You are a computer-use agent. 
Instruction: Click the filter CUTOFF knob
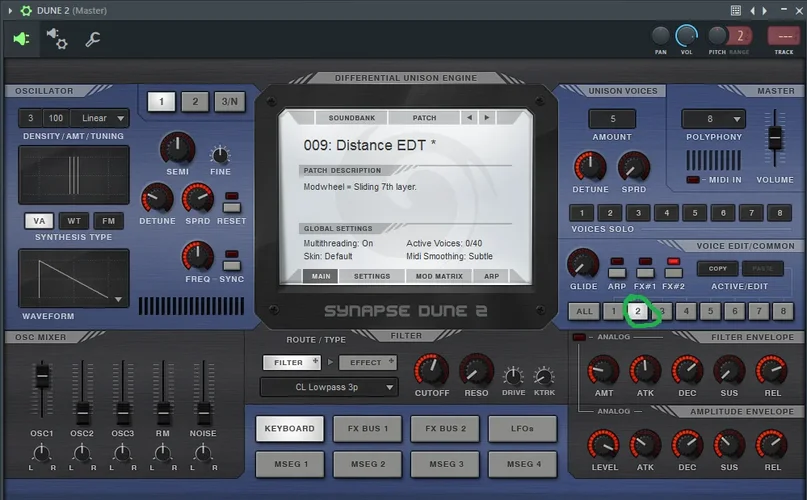[x=431, y=369]
